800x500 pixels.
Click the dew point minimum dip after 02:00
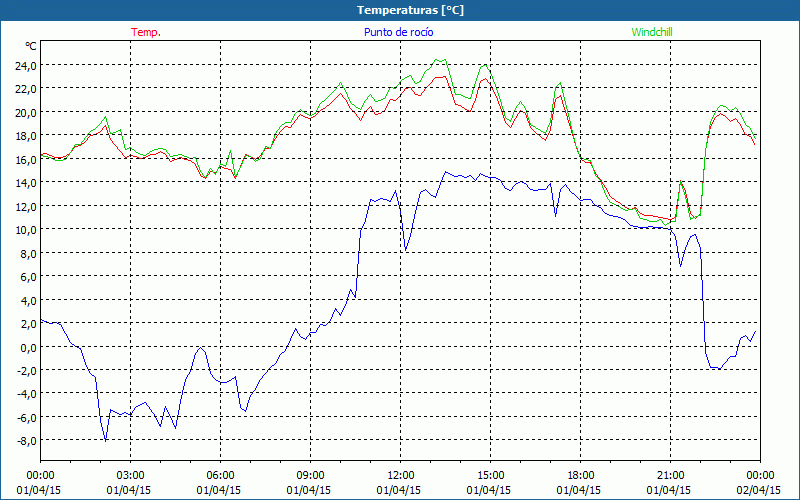click(106, 440)
